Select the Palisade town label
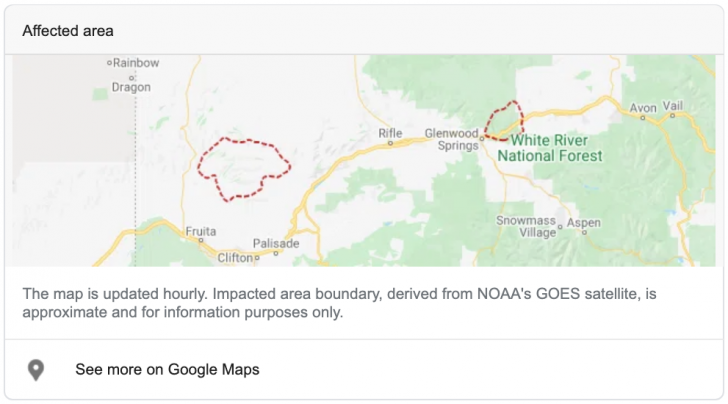Viewport: 728px width, 404px height. click(275, 244)
